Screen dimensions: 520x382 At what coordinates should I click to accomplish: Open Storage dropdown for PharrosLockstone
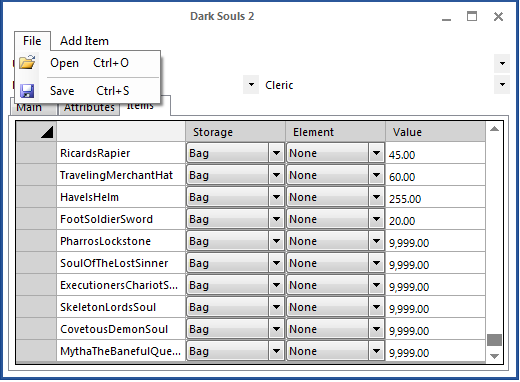(x=276, y=241)
